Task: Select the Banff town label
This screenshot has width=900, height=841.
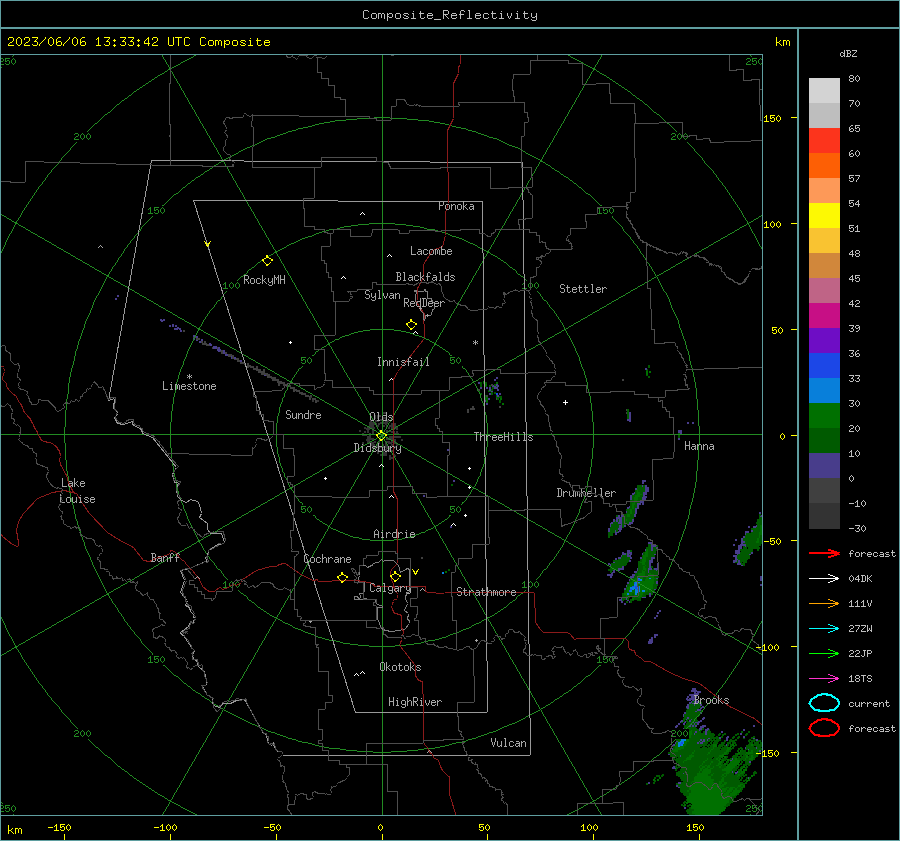Action: [x=165, y=557]
